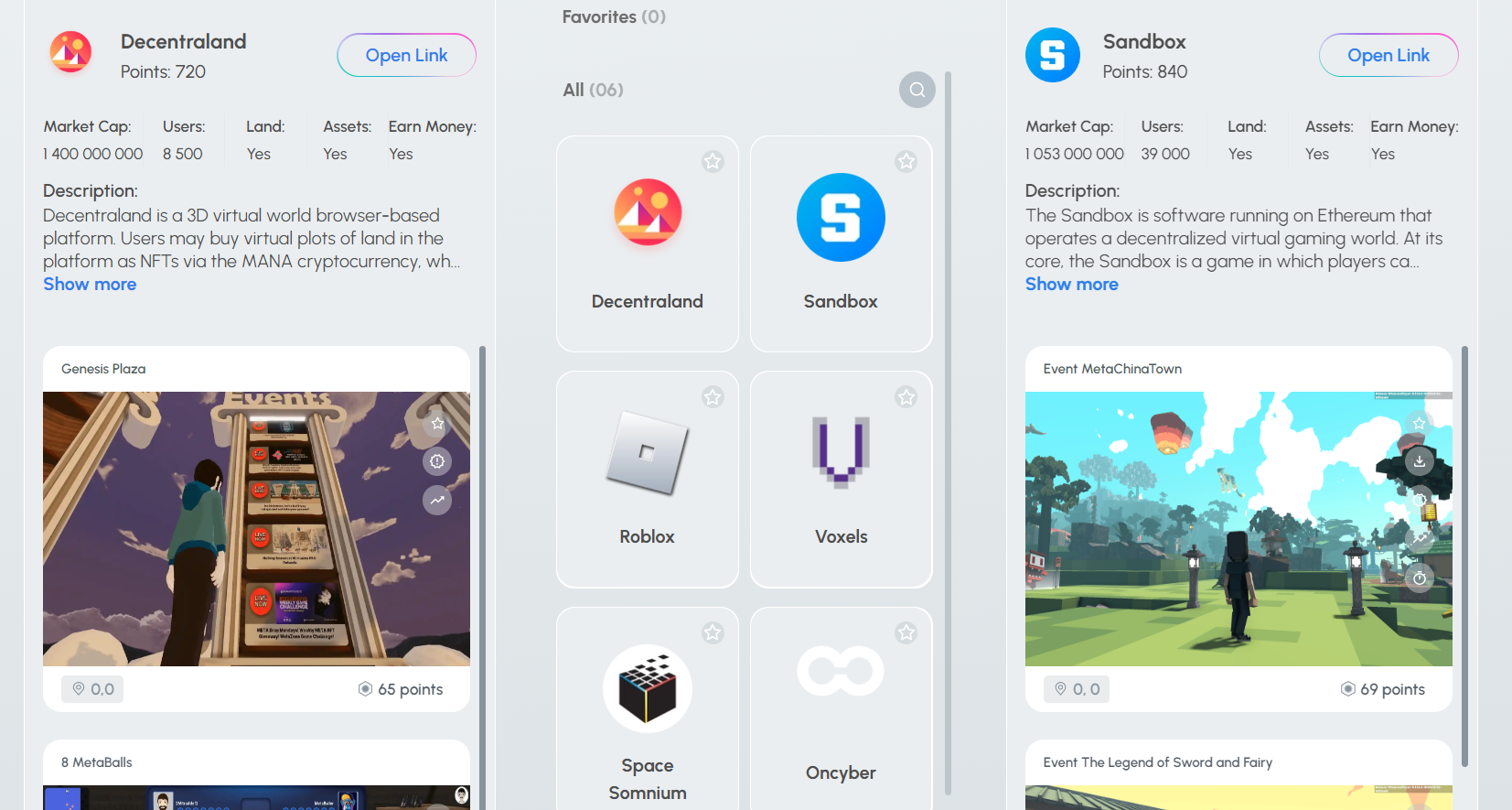1512x810 pixels.
Task: Select the Voxels logo tile
Action: pos(841,451)
